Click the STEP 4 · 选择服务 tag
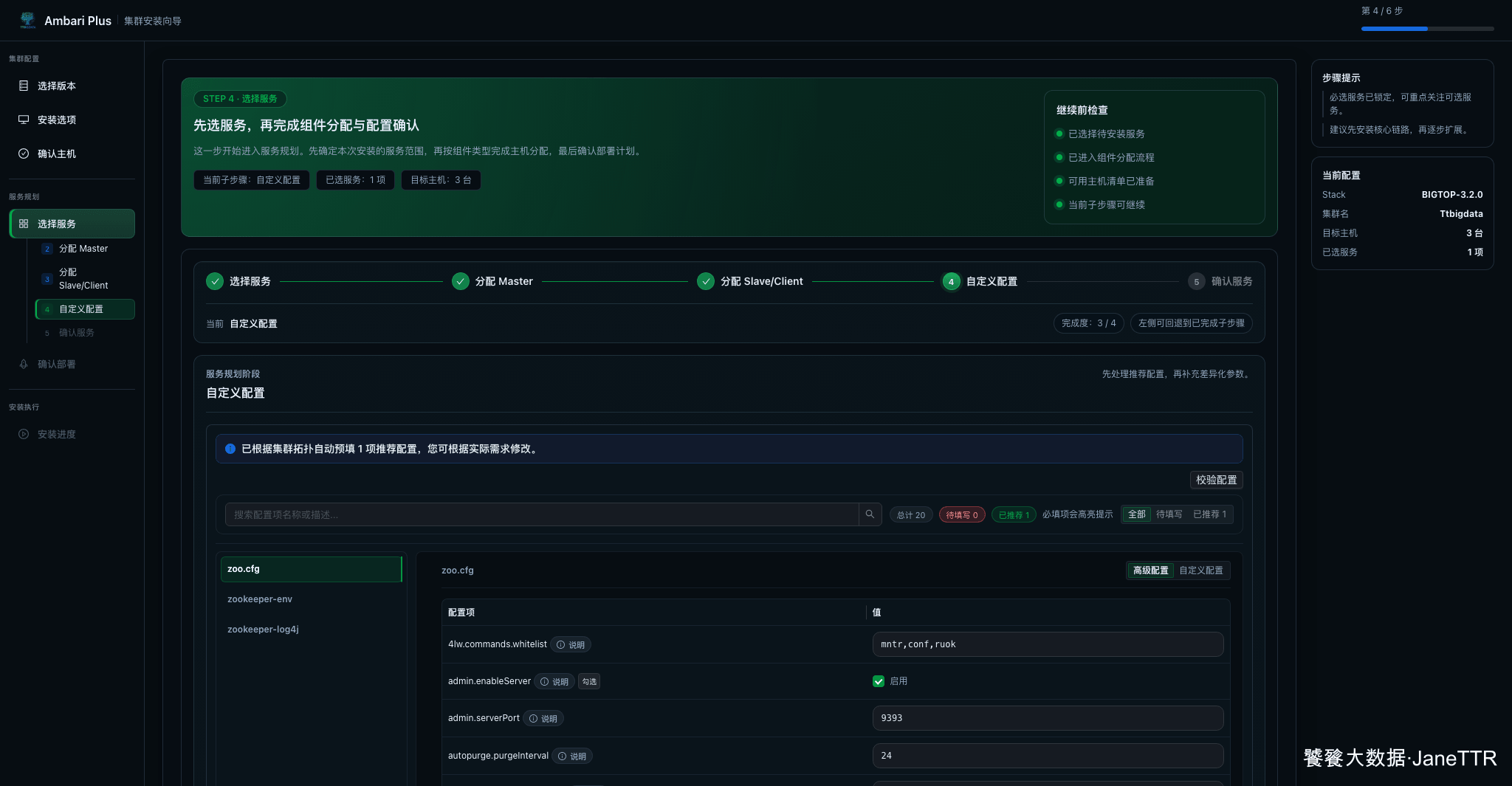 click(x=240, y=99)
